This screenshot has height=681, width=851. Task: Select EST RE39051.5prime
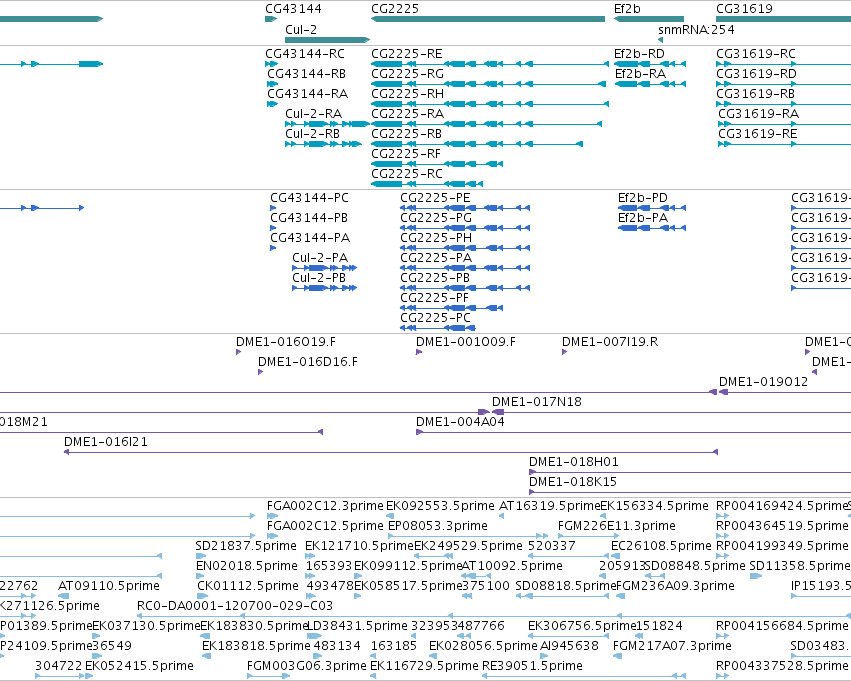point(532,666)
